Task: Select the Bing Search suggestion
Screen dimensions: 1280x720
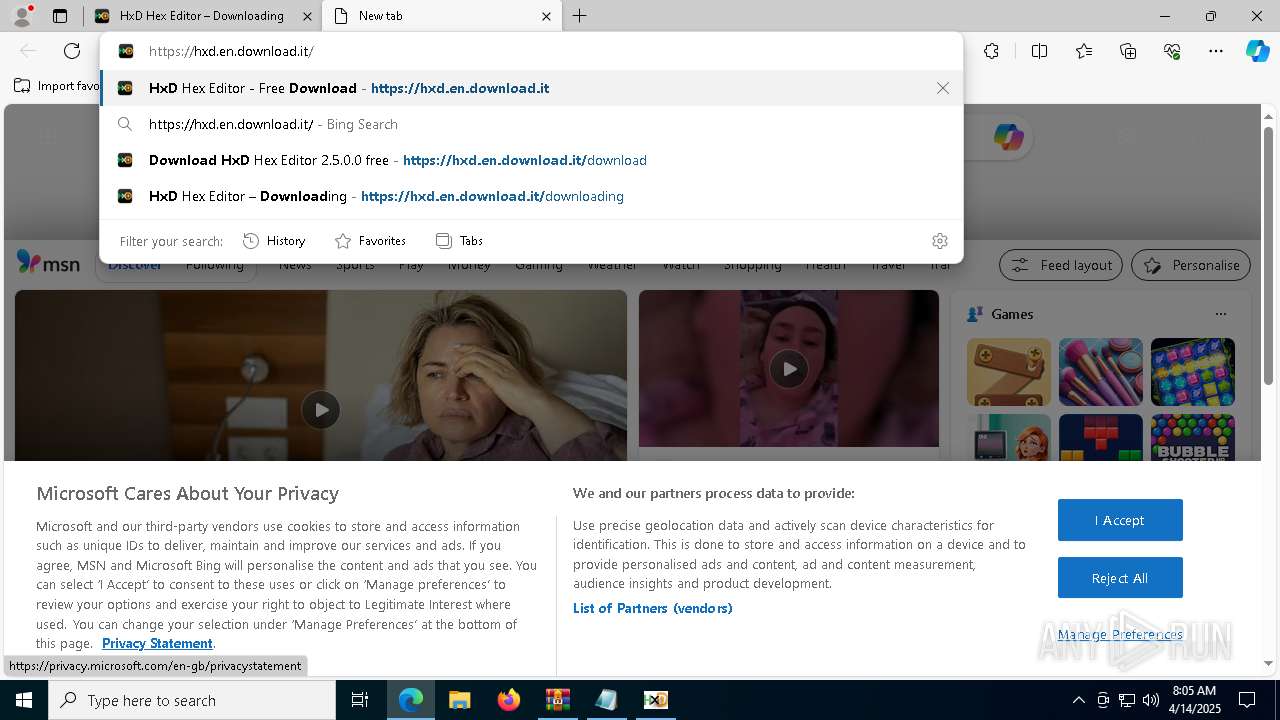Action: click(x=531, y=124)
